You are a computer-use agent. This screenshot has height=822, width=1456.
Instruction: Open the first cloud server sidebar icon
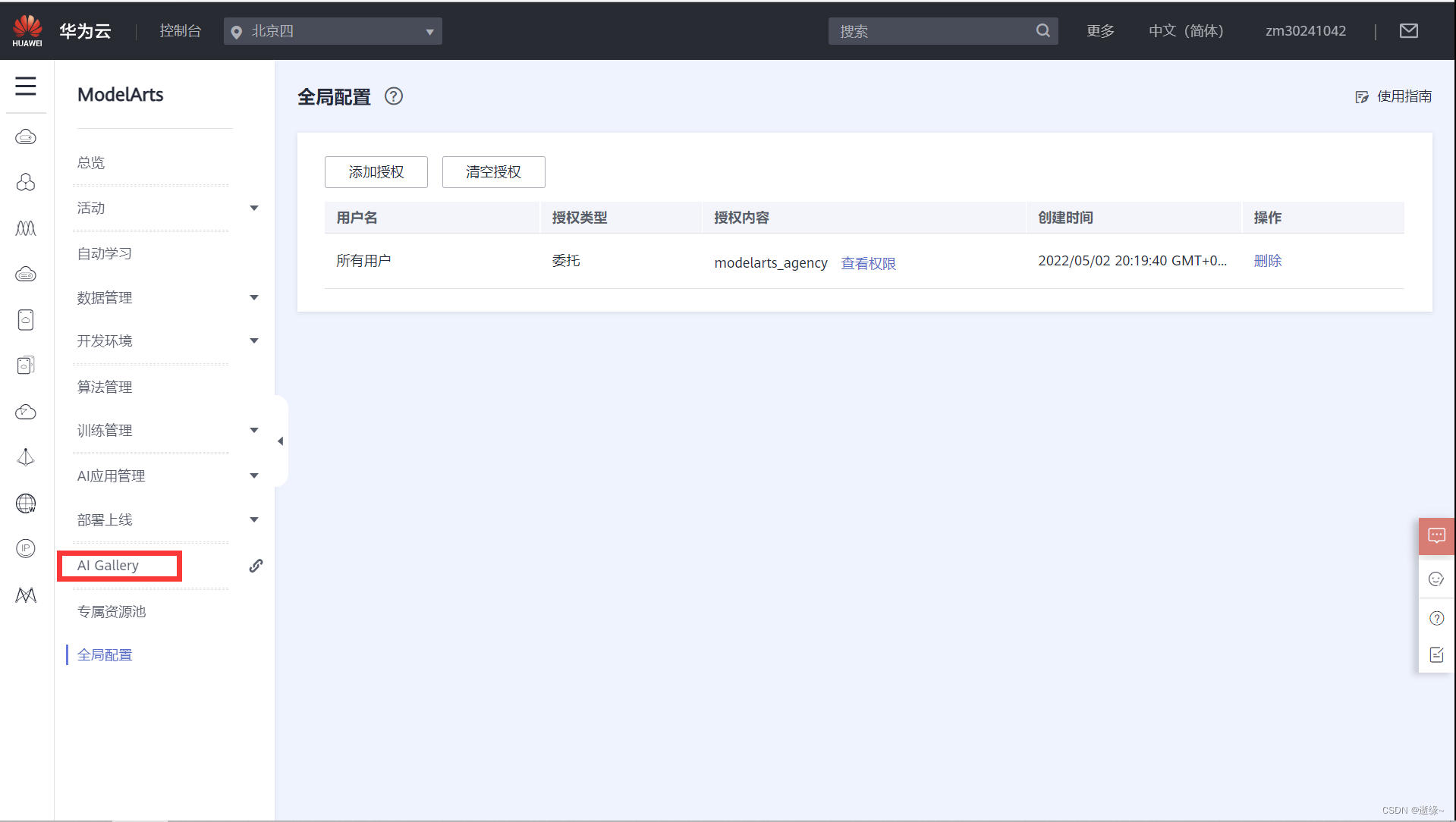pos(26,137)
